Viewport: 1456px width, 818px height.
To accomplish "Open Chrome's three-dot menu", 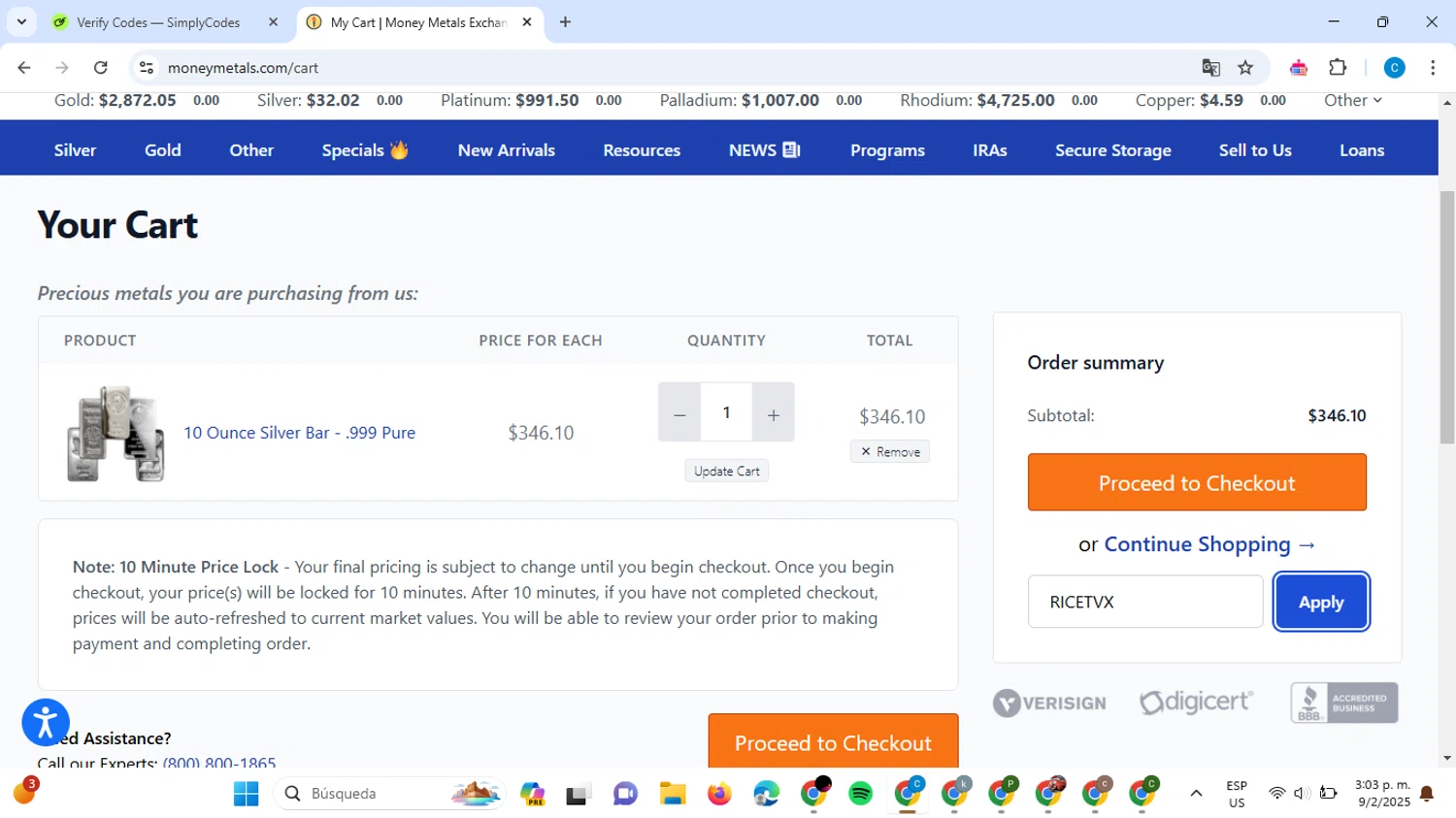I will point(1433,68).
